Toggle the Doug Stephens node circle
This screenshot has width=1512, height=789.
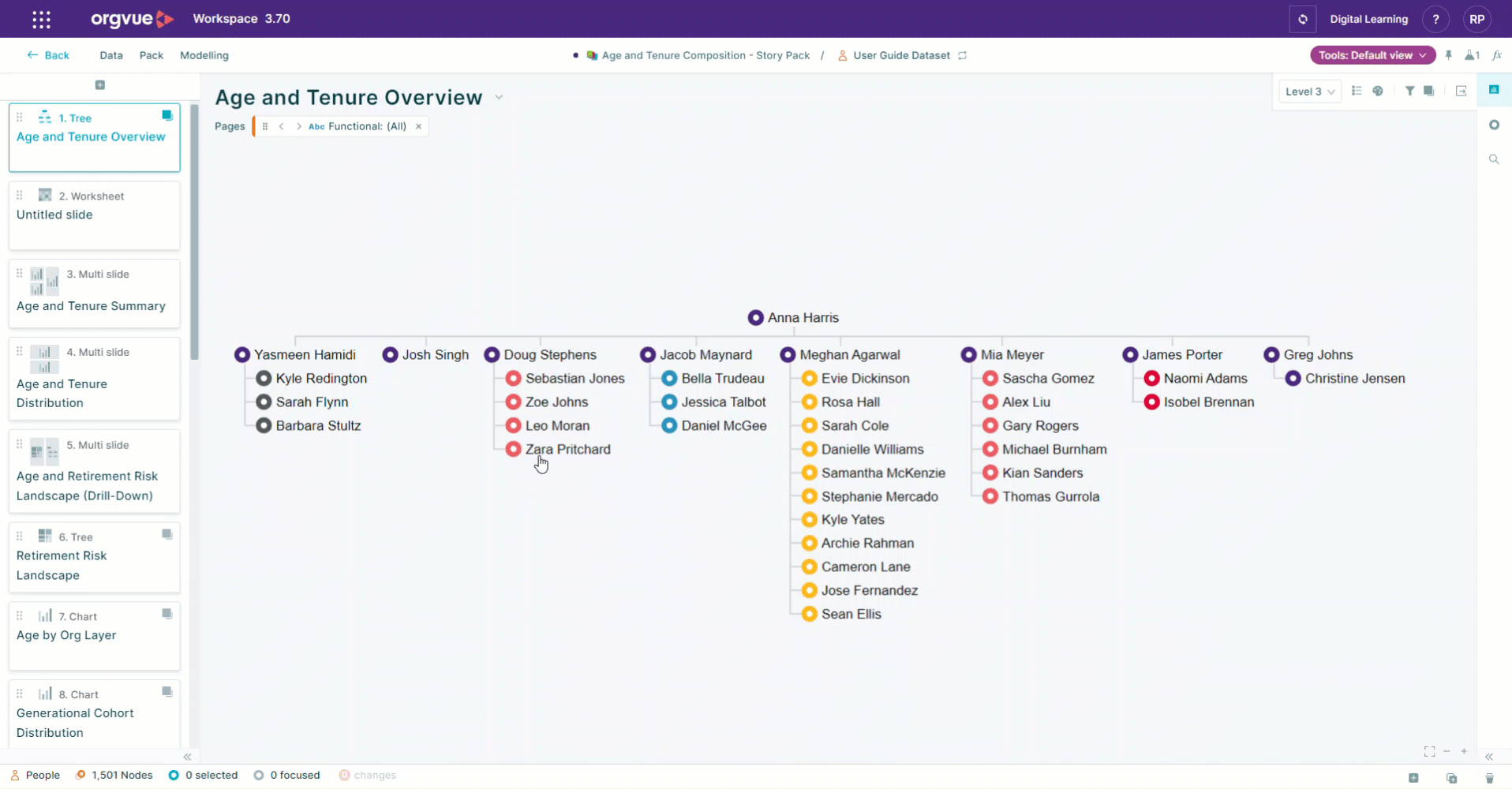coord(492,355)
